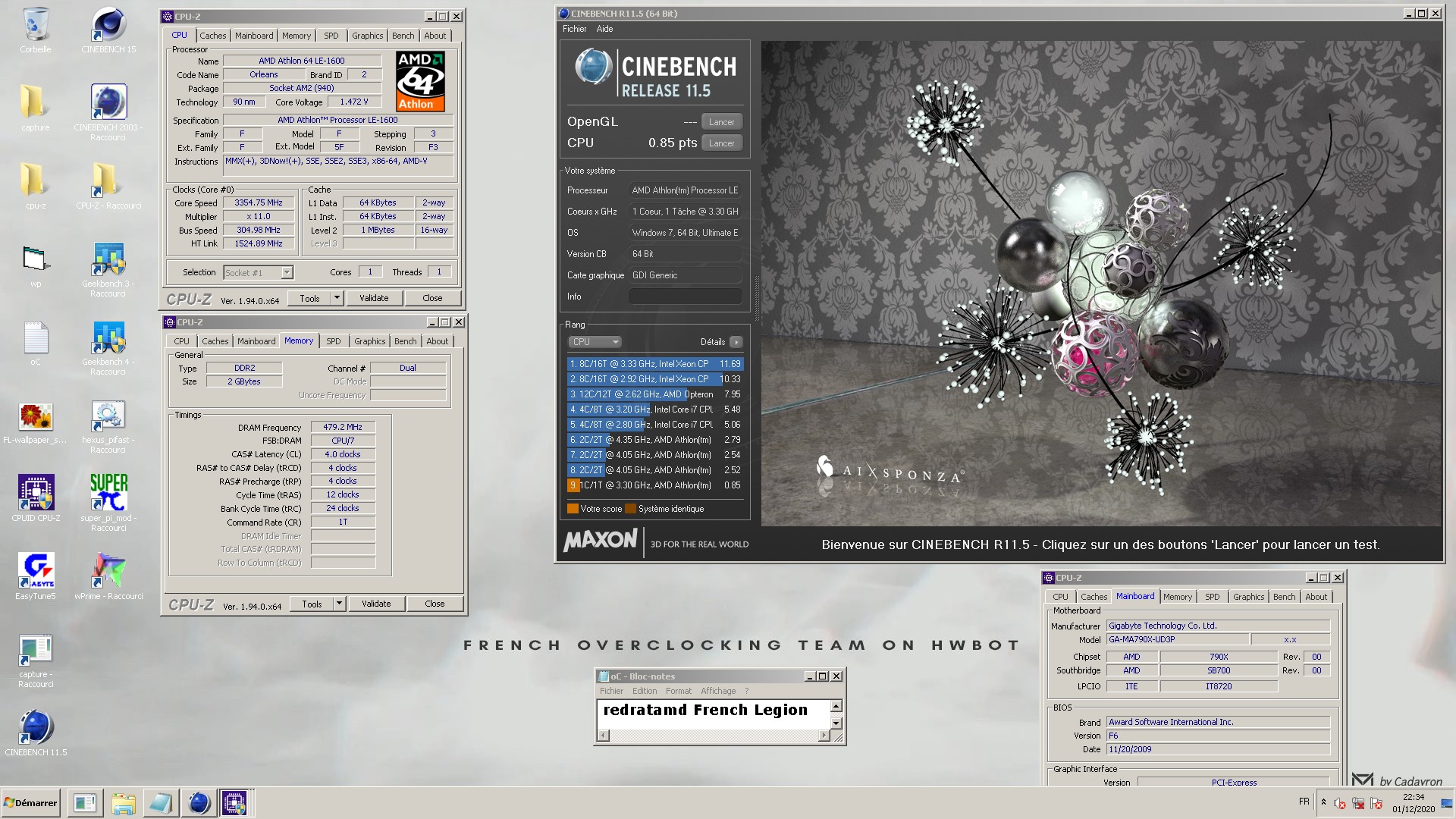Click Close in the Memory CPU-Z window
1456x819 pixels.
point(435,604)
